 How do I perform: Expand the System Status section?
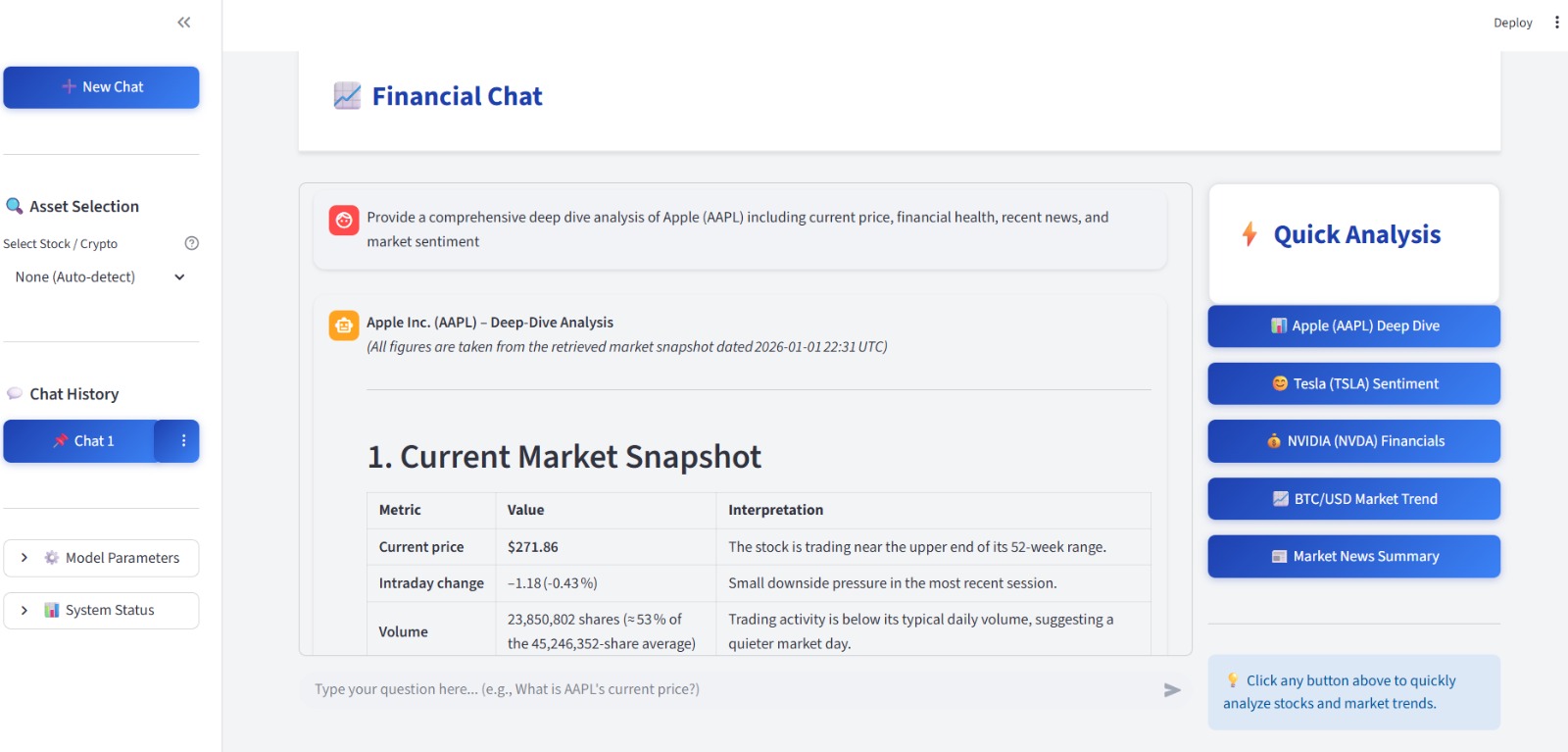101,611
